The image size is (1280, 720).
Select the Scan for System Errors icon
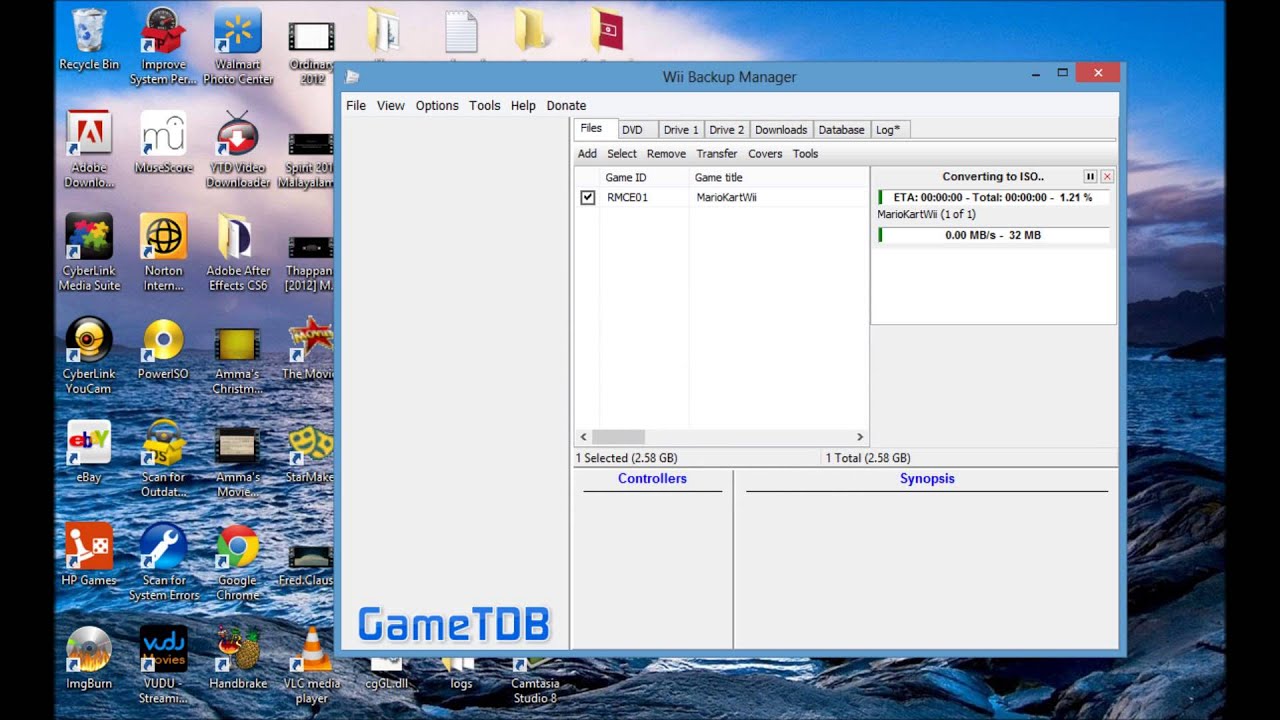pyautogui.click(x=163, y=561)
